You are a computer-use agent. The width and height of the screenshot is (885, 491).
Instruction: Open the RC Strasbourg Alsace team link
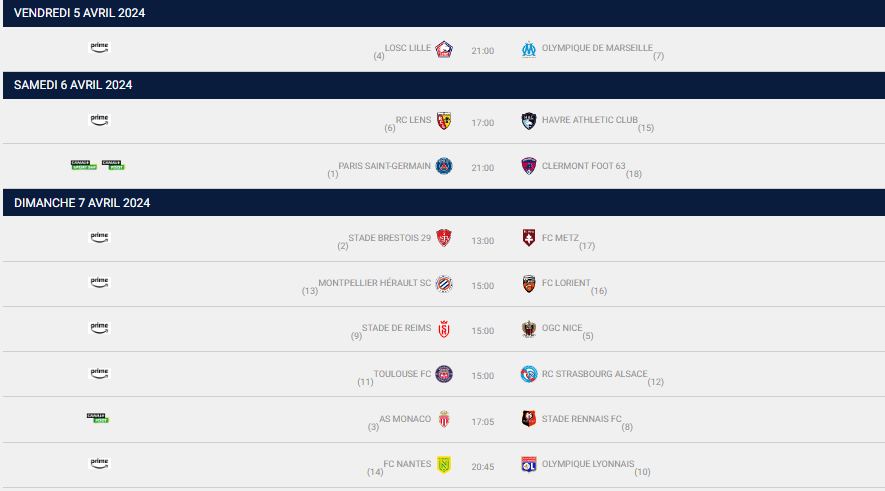[594, 374]
